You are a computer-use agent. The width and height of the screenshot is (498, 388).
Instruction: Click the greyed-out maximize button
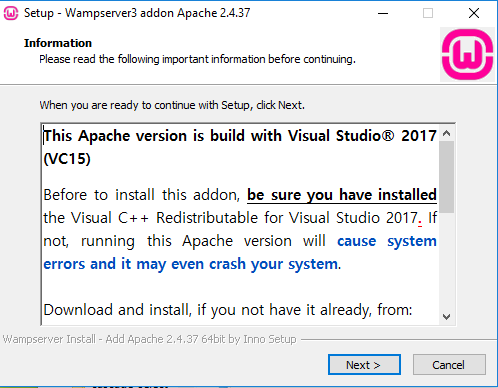point(428,13)
